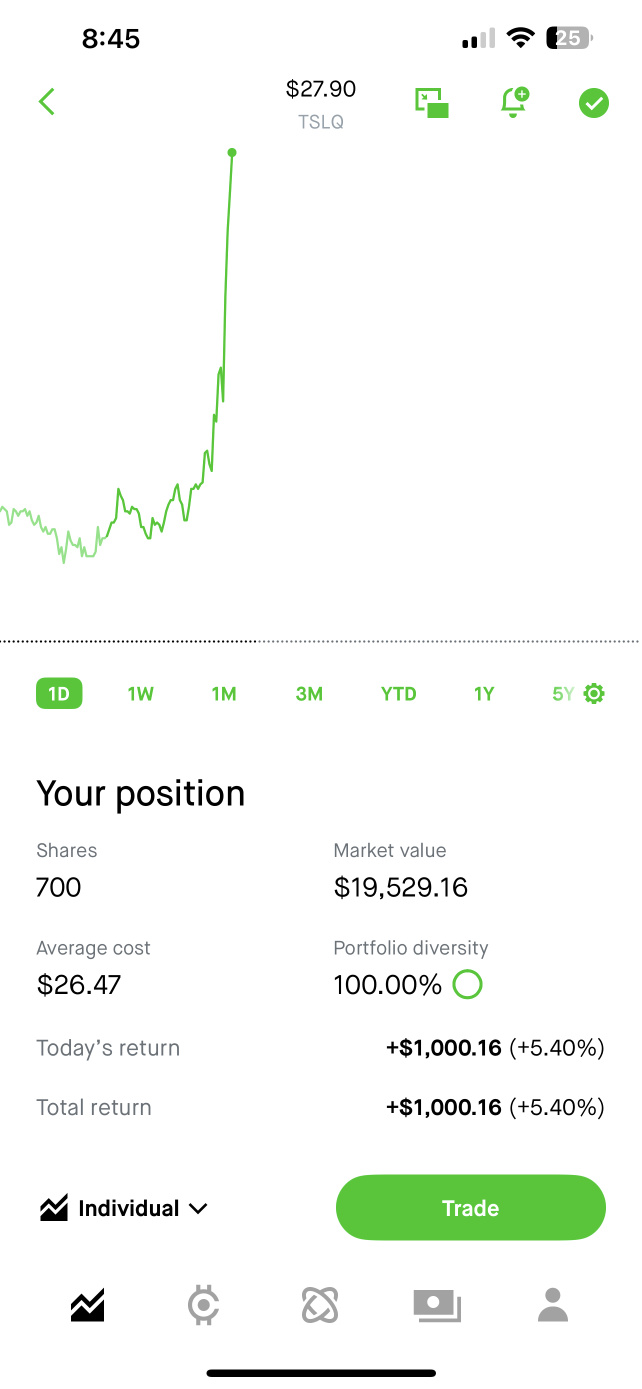This screenshot has height=1389, width=642.
Task: Switch chart to YTD range
Action: pyautogui.click(x=399, y=694)
